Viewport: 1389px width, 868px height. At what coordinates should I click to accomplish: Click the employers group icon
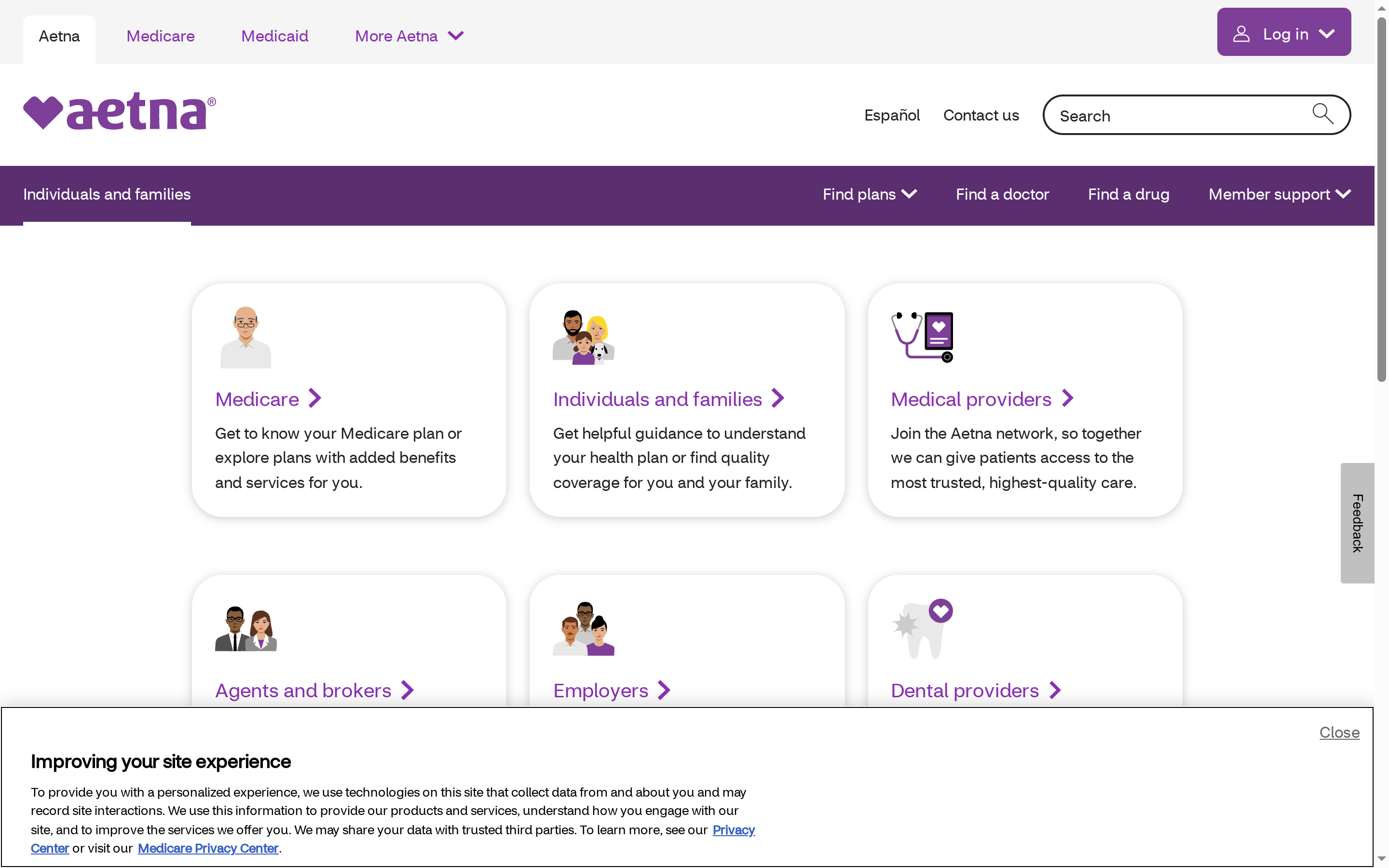pyautogui.click(x=583, y=629)
